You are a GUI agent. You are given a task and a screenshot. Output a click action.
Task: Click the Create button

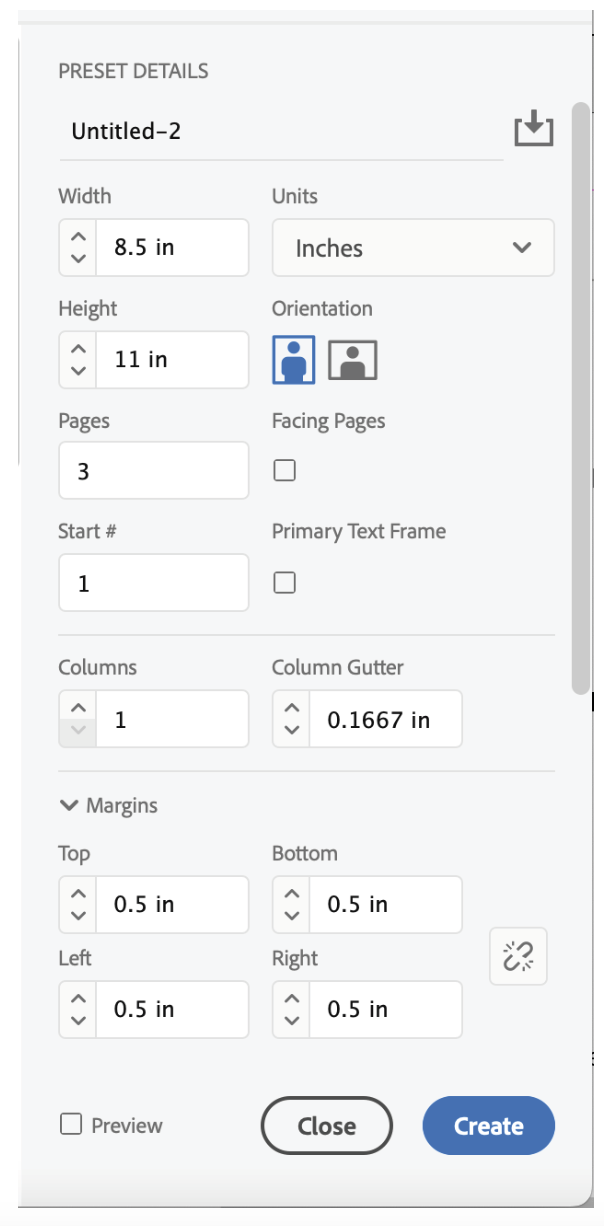click(x=489, y=1126)
